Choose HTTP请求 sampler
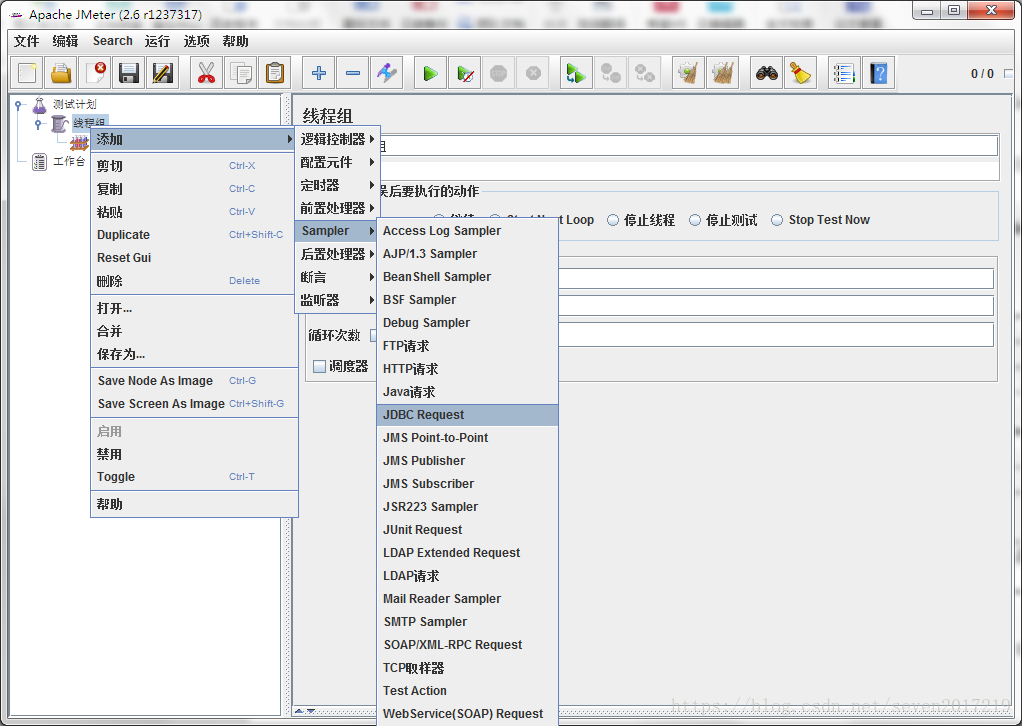Screen dimensions: 1022x726 click(467, 369)
